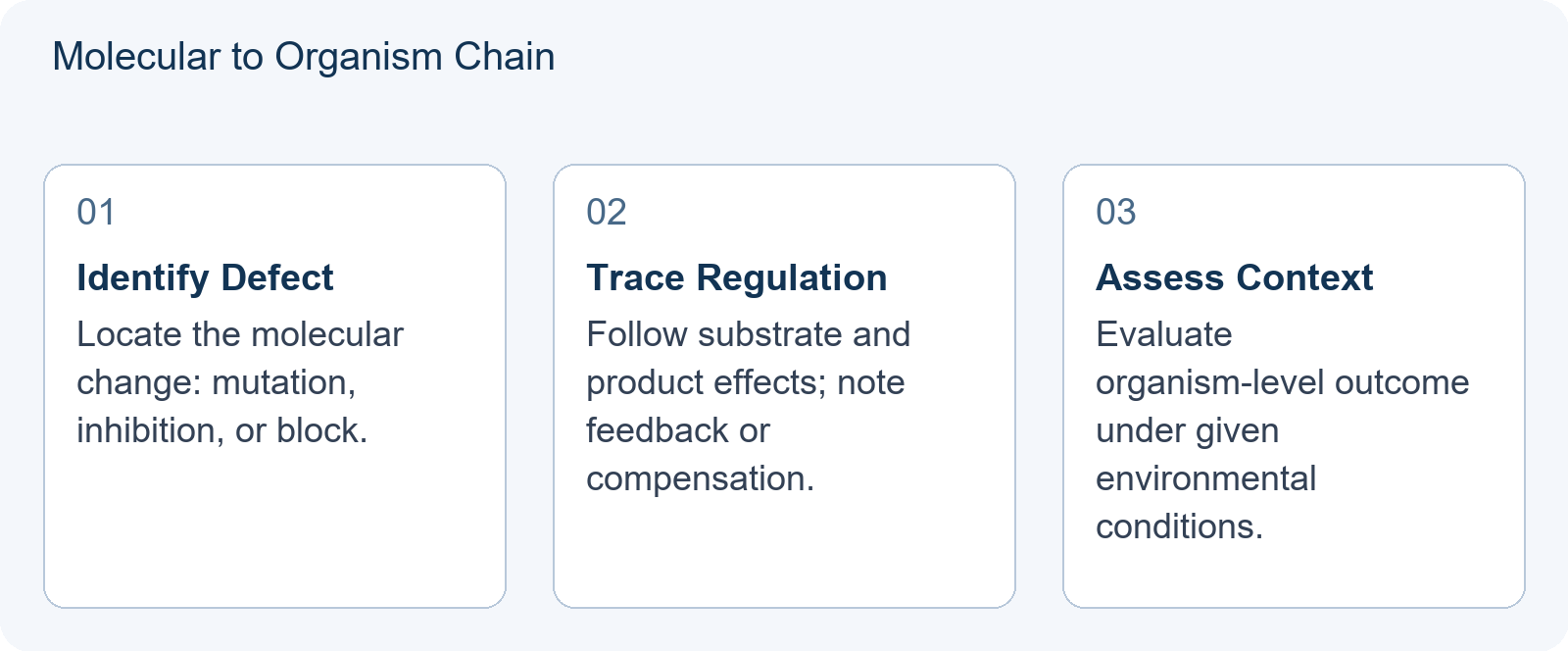1568x651 pixels.
Task: Click the 'feedback or compensation' line
Action: pos(701,454)
